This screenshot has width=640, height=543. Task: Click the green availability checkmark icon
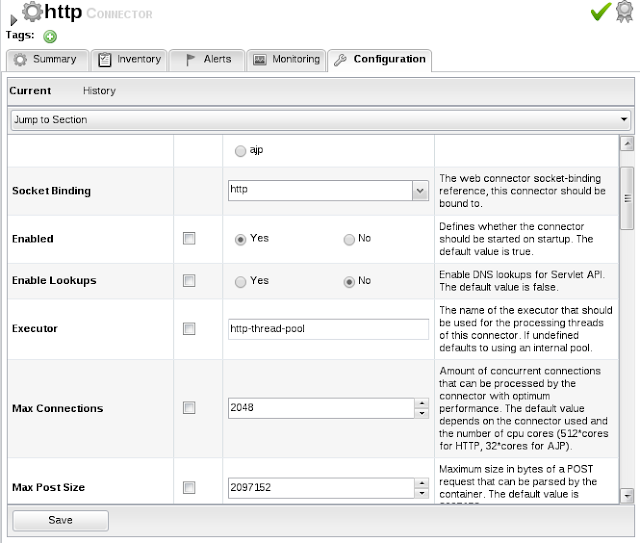pyautogui.click(x=600, y=12)
